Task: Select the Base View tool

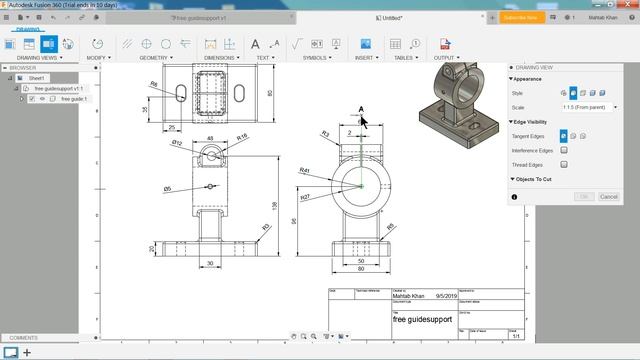Action: point(10,44)
